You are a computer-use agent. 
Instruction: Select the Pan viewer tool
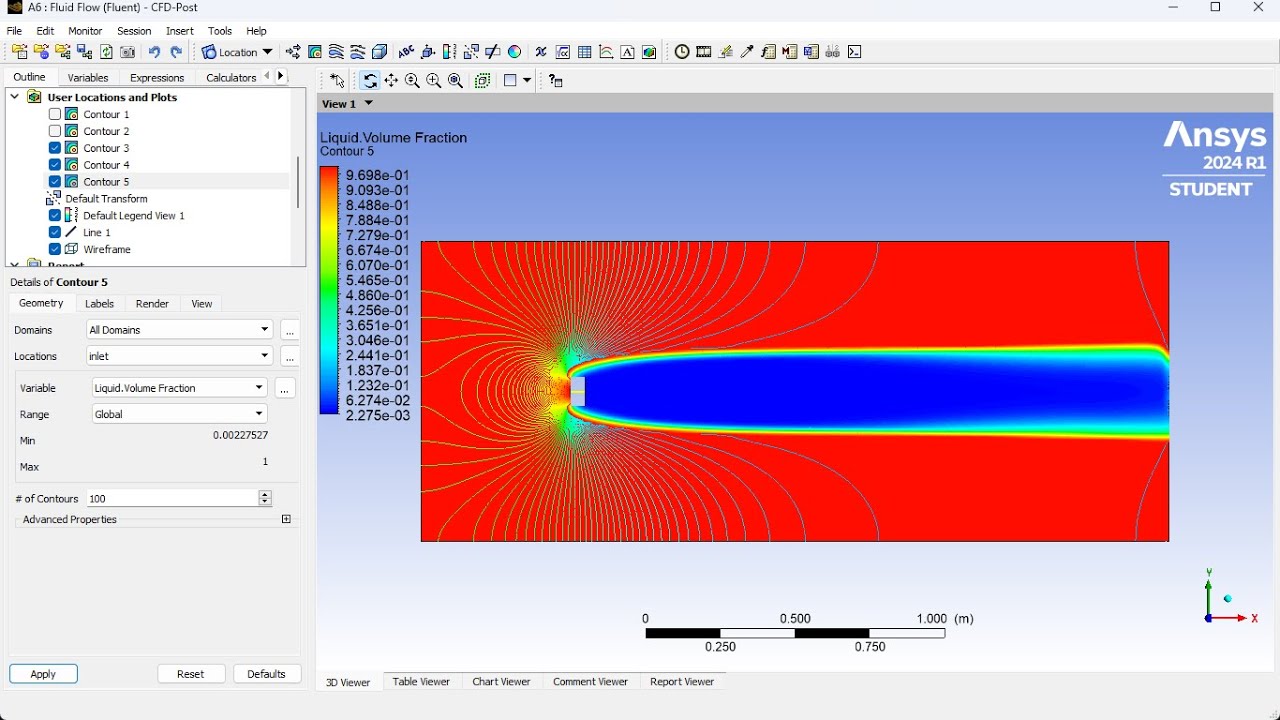click(391, 81)
